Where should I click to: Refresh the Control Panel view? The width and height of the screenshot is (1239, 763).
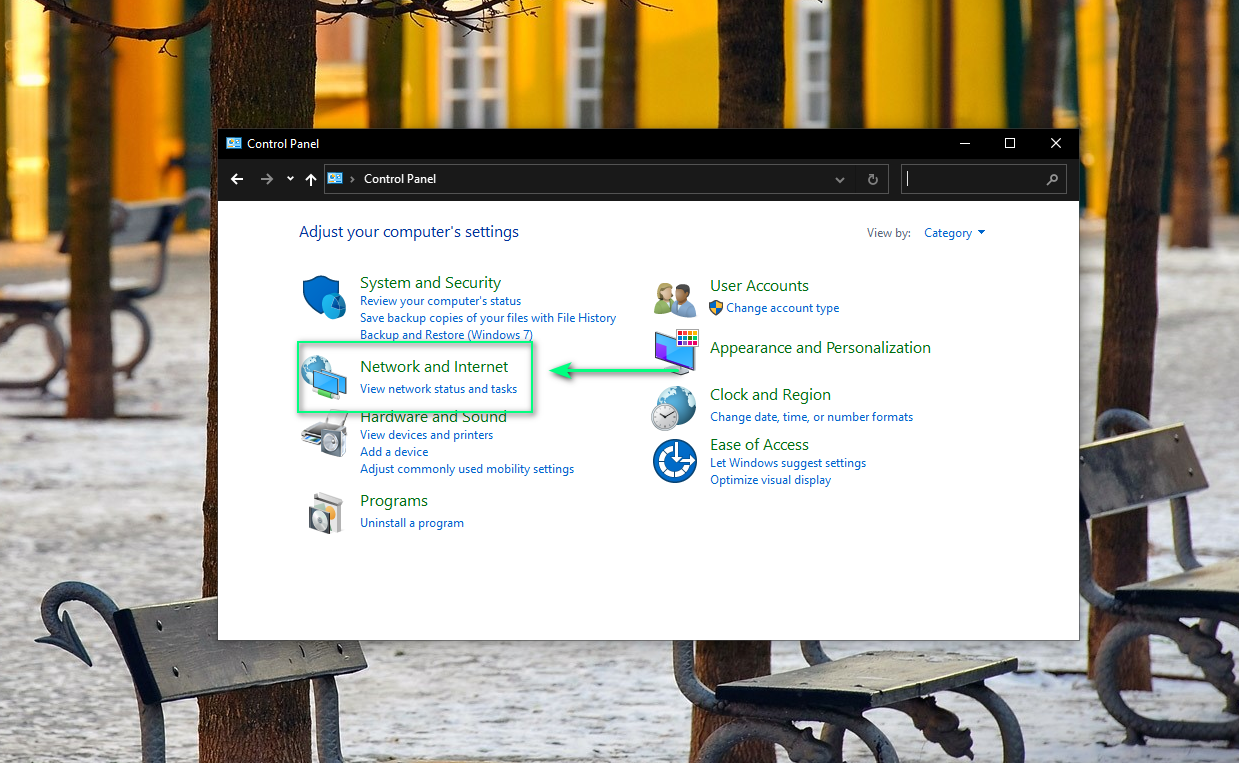872,180
